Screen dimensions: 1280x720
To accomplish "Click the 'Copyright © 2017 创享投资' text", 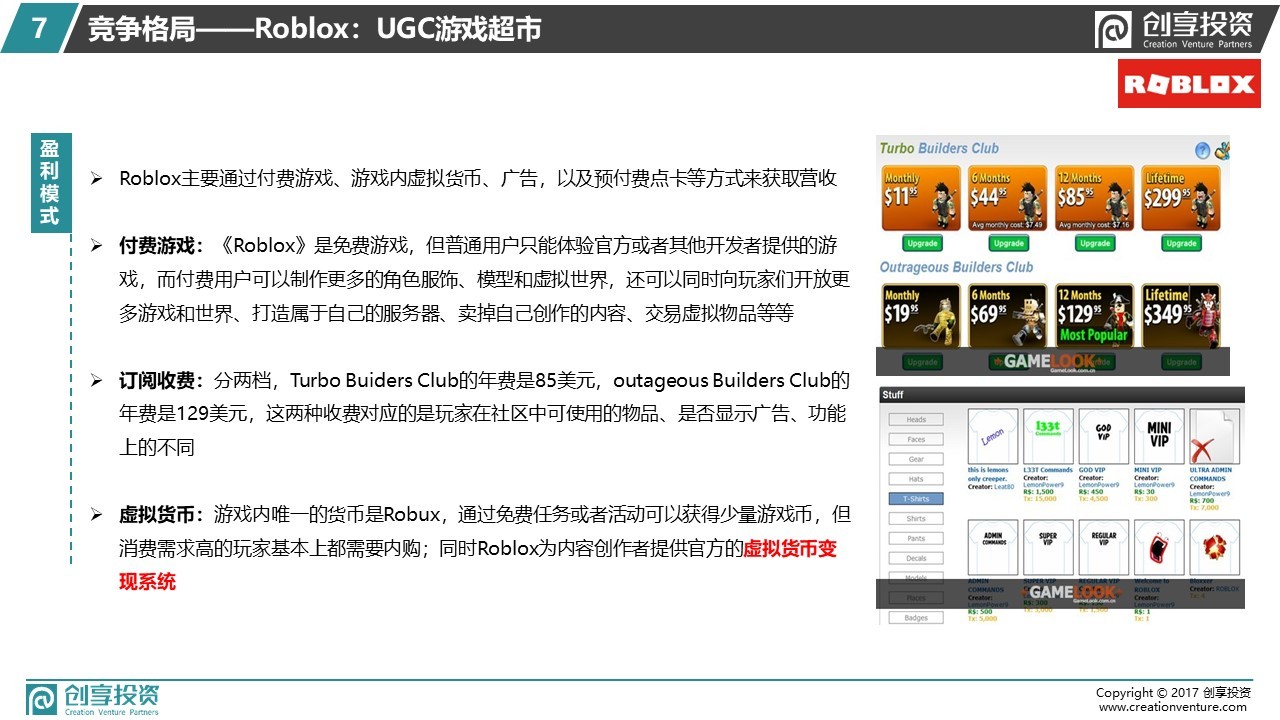I will (1173, 693).
